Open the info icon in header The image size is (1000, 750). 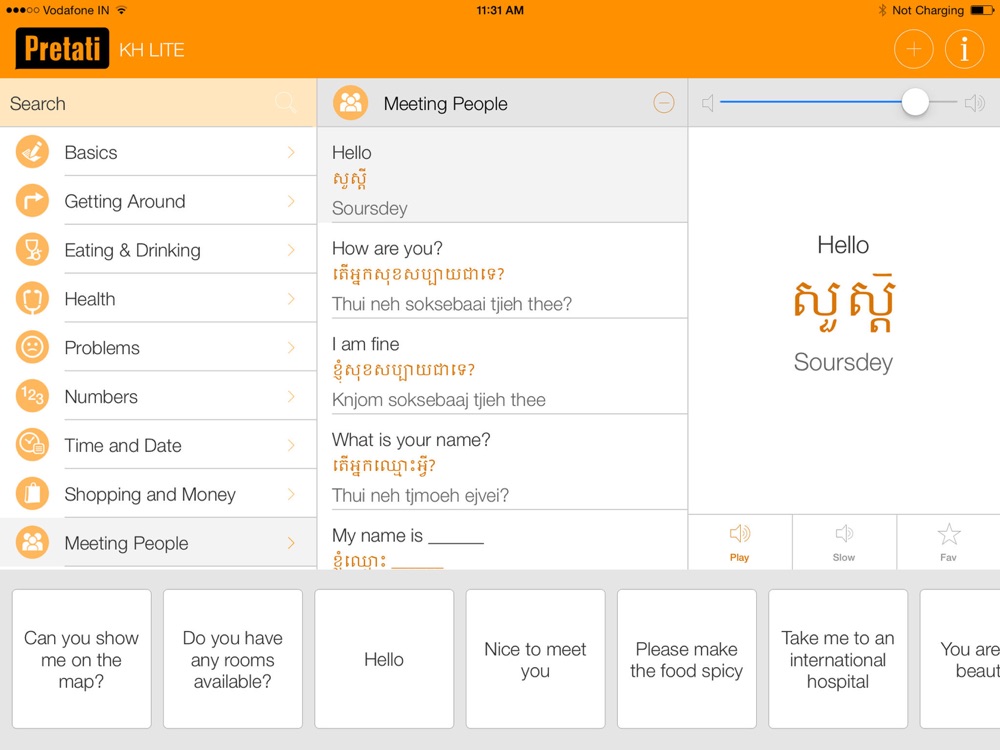pos(964,49)
